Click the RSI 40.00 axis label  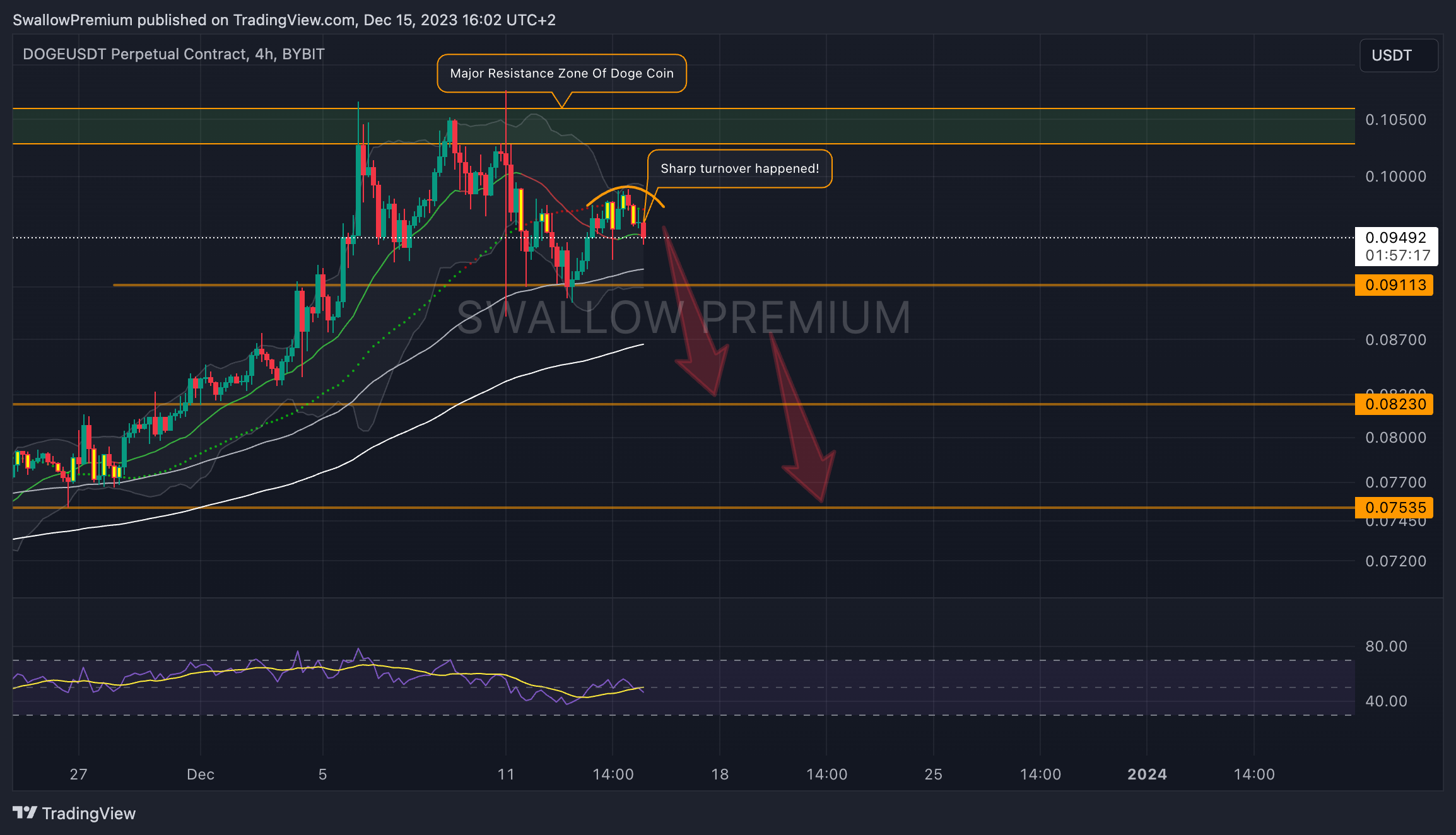(x=1386, y=701)
